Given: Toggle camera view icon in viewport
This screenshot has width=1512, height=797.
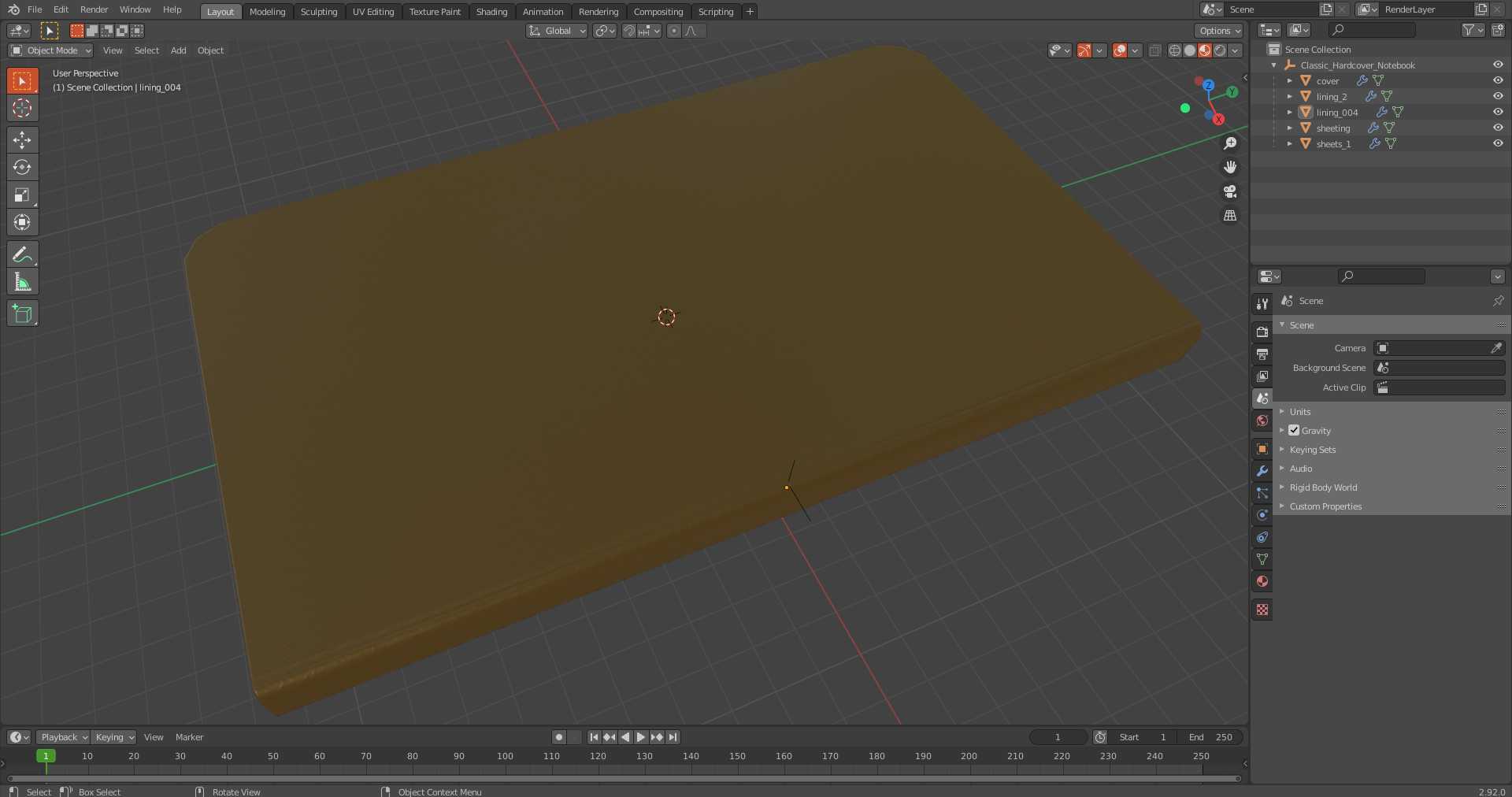Looking at the screenshot, I should click(1229, 191).
